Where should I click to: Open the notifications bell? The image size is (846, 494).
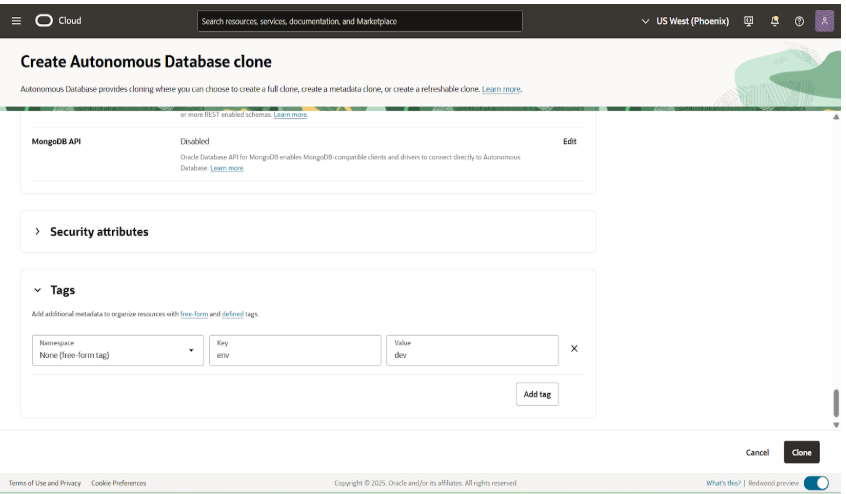[x=774, y=20]
